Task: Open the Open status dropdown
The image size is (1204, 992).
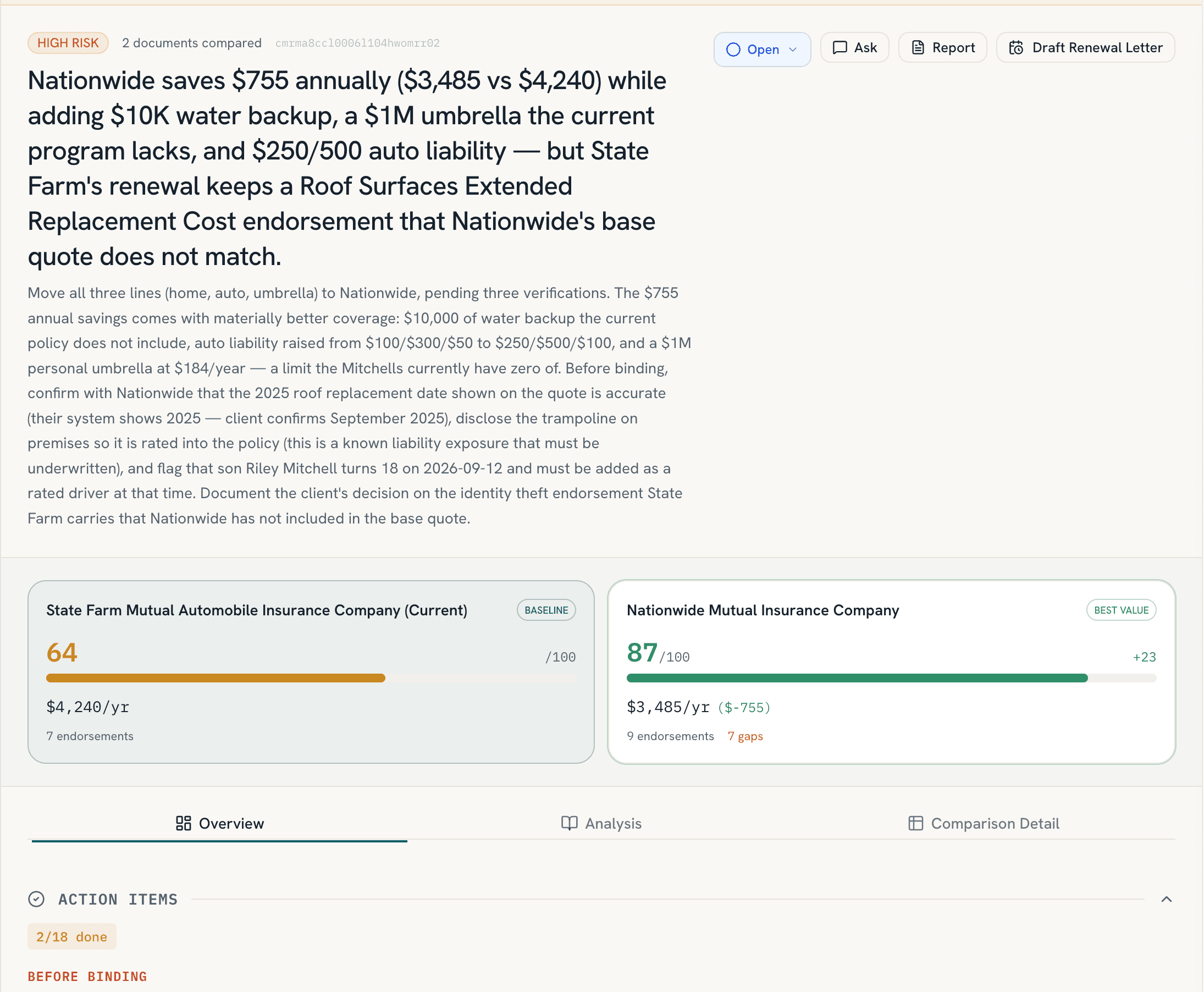Action: (762, 49)
